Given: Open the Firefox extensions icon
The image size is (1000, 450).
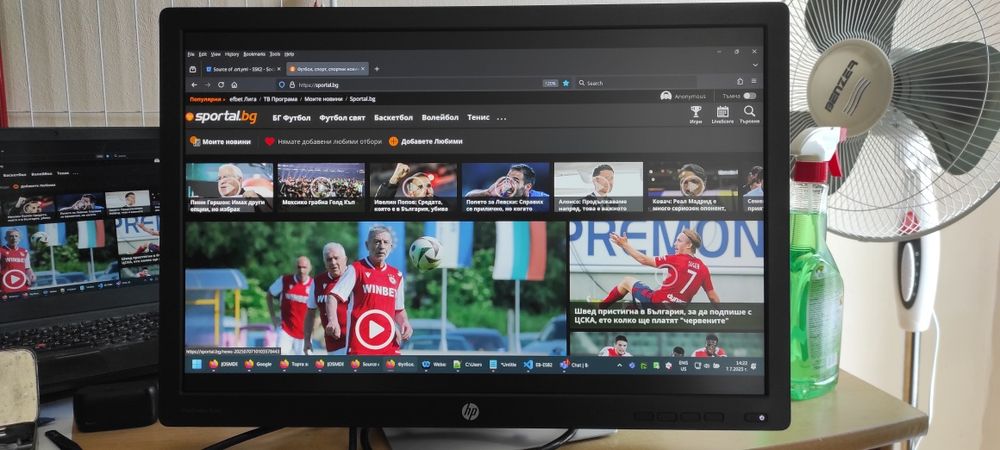Looking at the screenshot, I should (740, 82).
